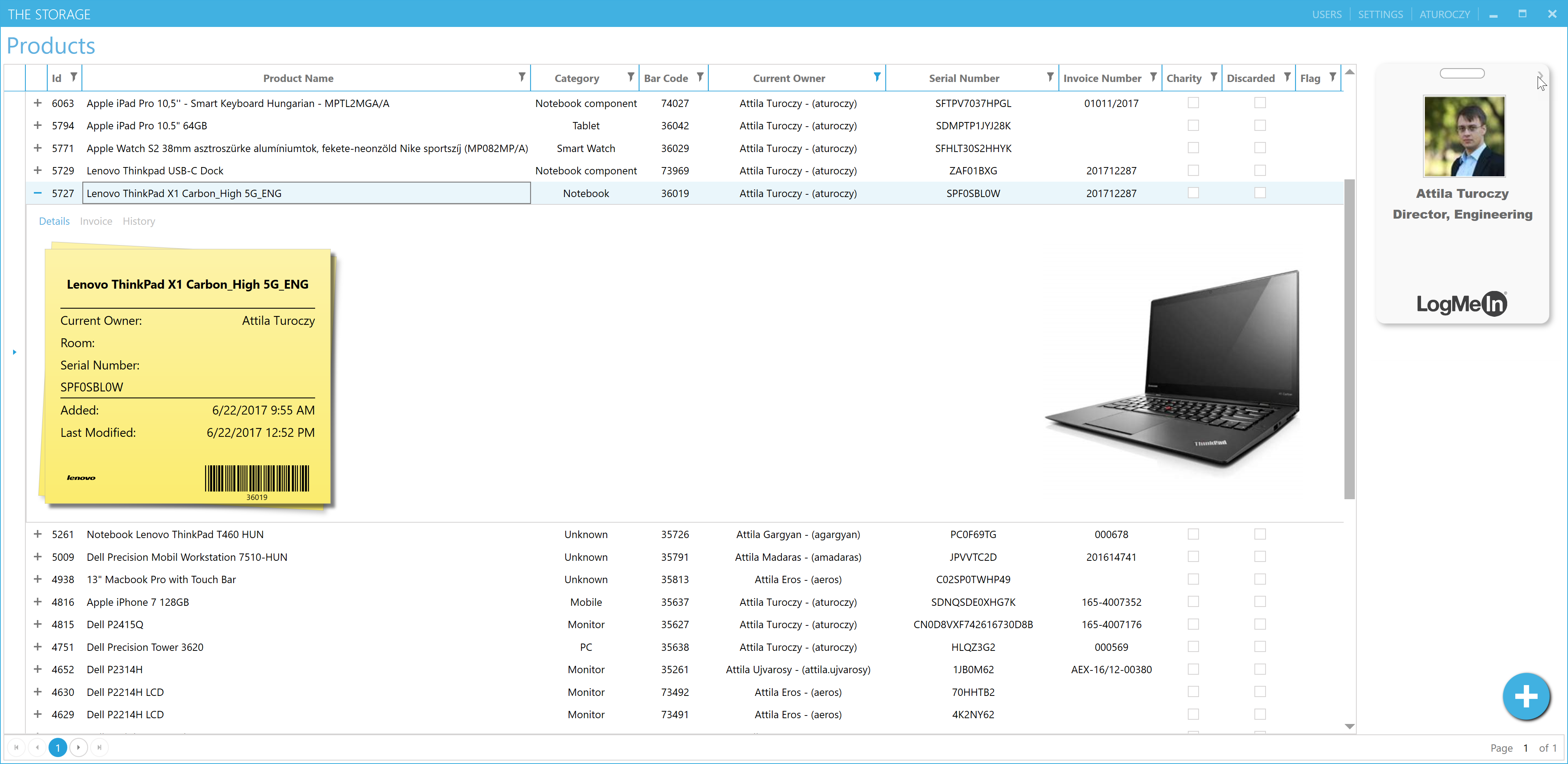The height and width of the screenshot is (764, 1568).
Task: Open the Bar Code column filter
Action: [700, 77]
